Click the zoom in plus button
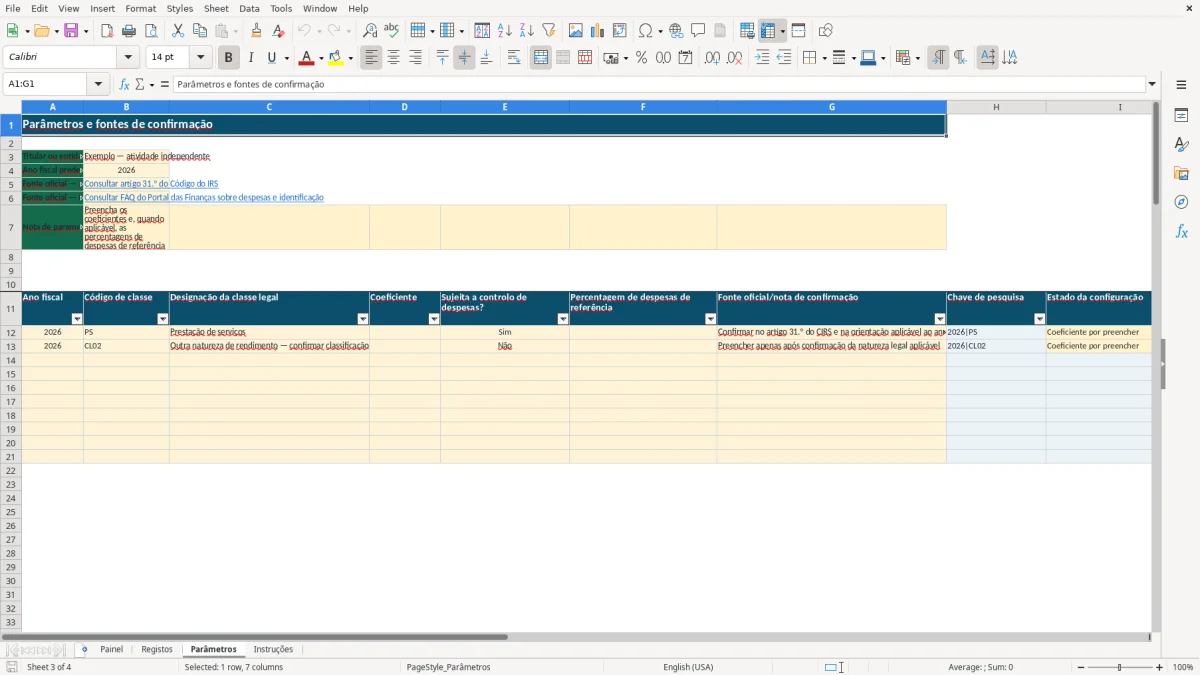1200x675 pixels. pos(1160,667)
